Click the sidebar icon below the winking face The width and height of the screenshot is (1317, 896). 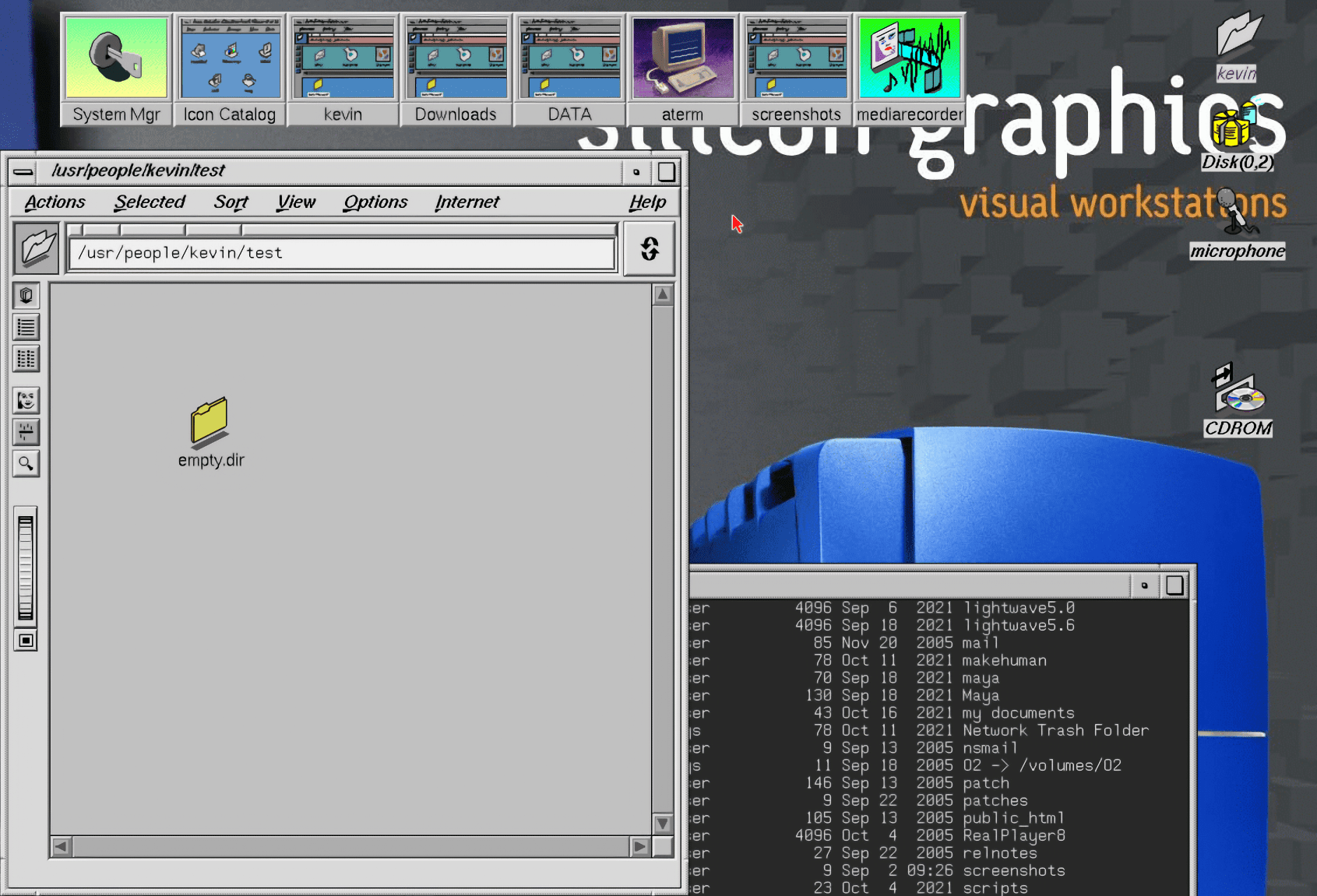pyautogui.click(x=26, y=432)
